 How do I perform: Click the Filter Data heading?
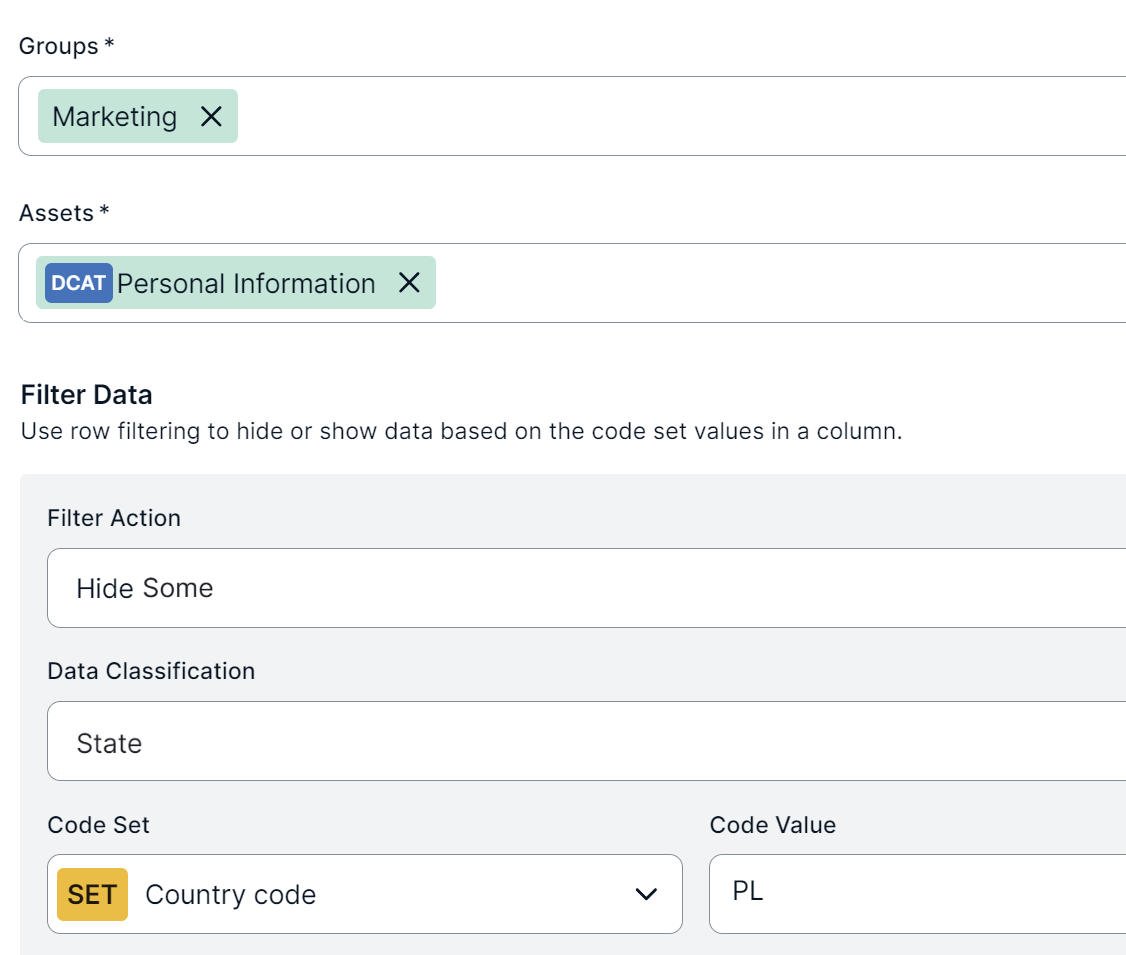(87, 395)
